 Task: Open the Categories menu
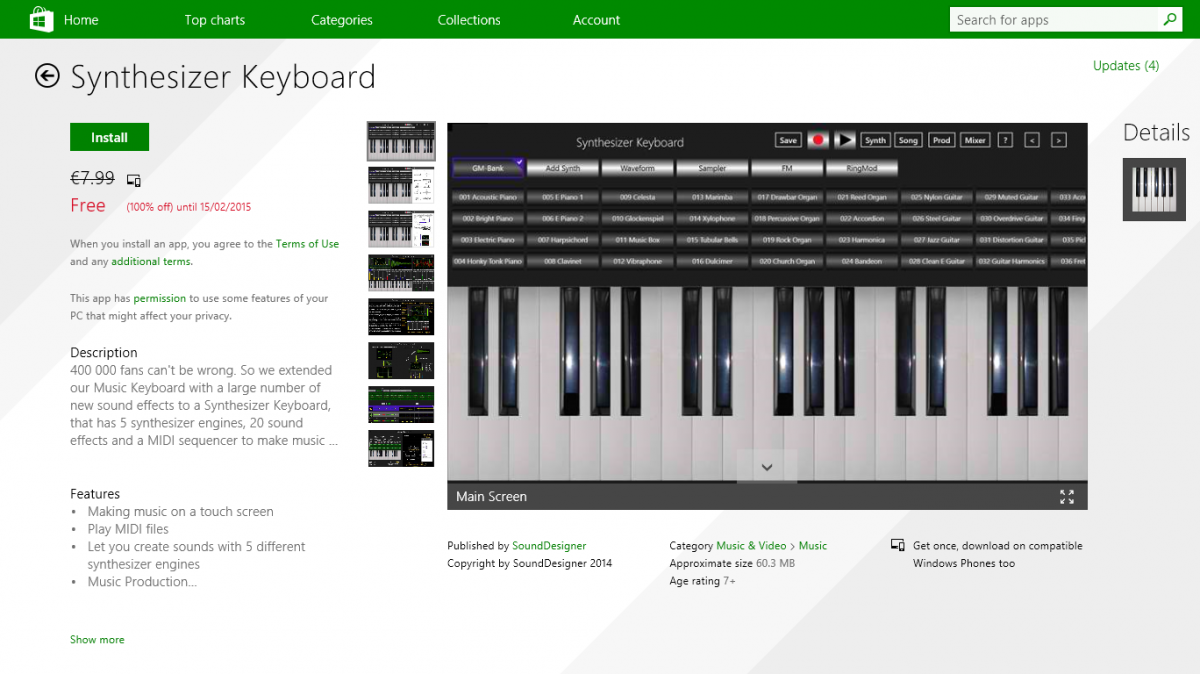(x=342, y=20)
